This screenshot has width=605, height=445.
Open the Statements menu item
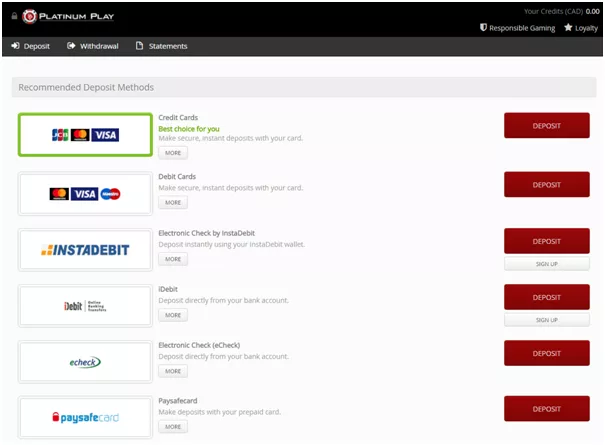161,46
